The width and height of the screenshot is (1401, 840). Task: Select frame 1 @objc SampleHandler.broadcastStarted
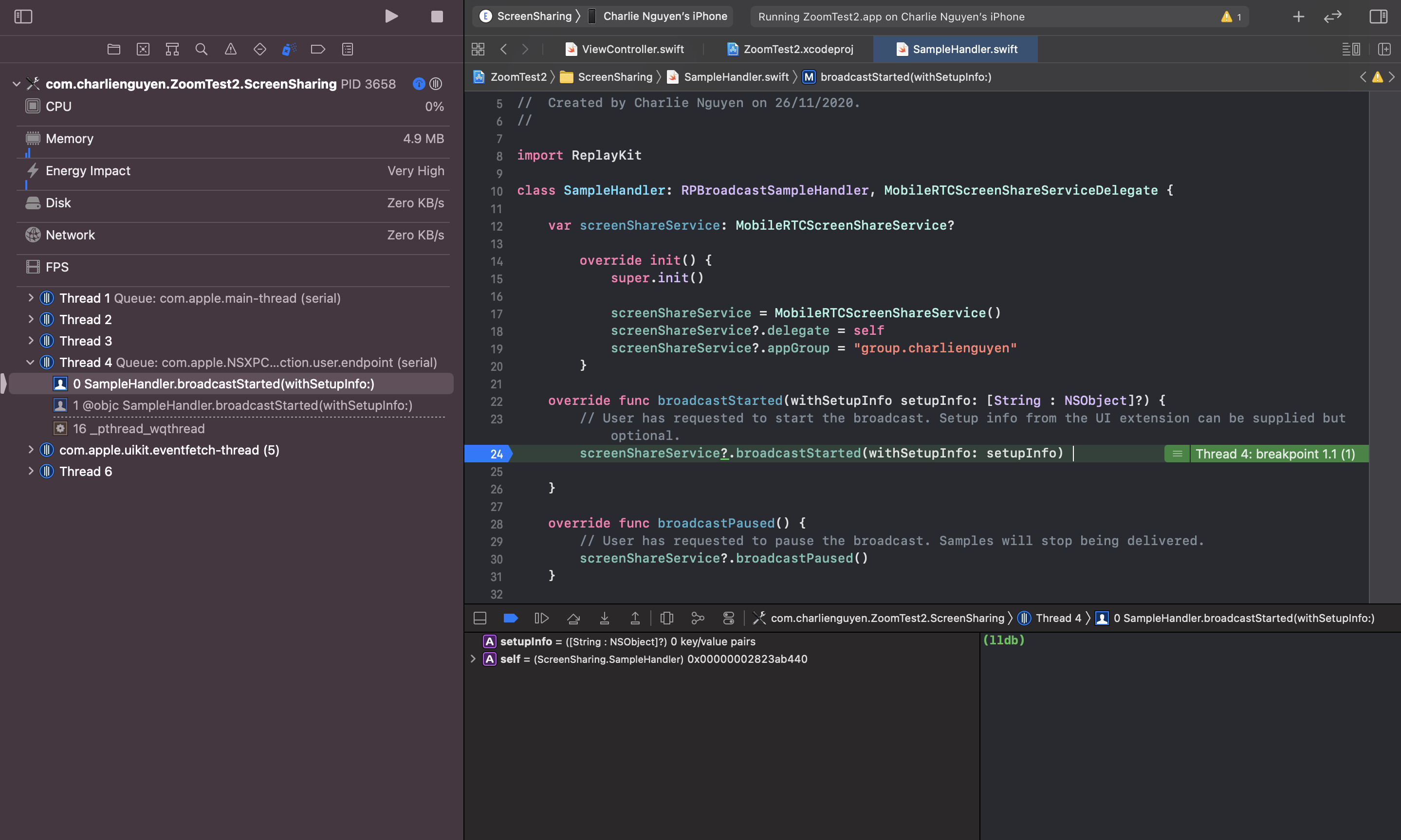pos(242,405)
